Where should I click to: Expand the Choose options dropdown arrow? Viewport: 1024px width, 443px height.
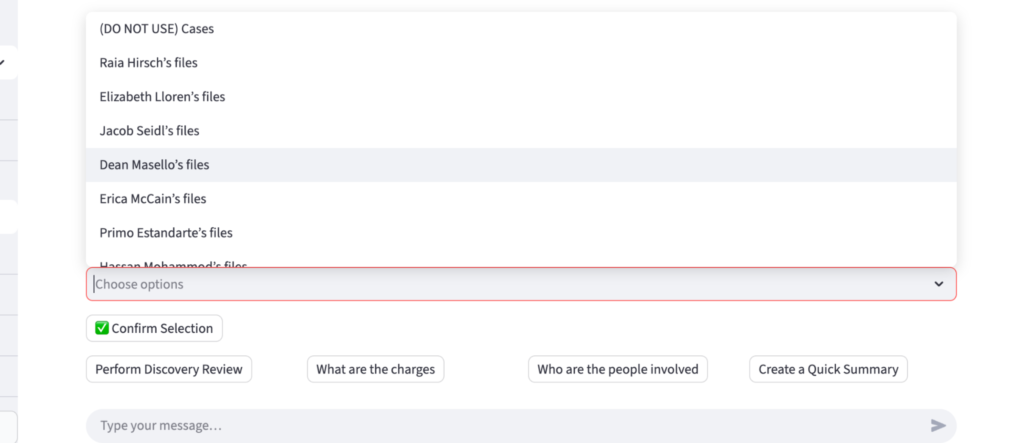click(x=938, y=284)
